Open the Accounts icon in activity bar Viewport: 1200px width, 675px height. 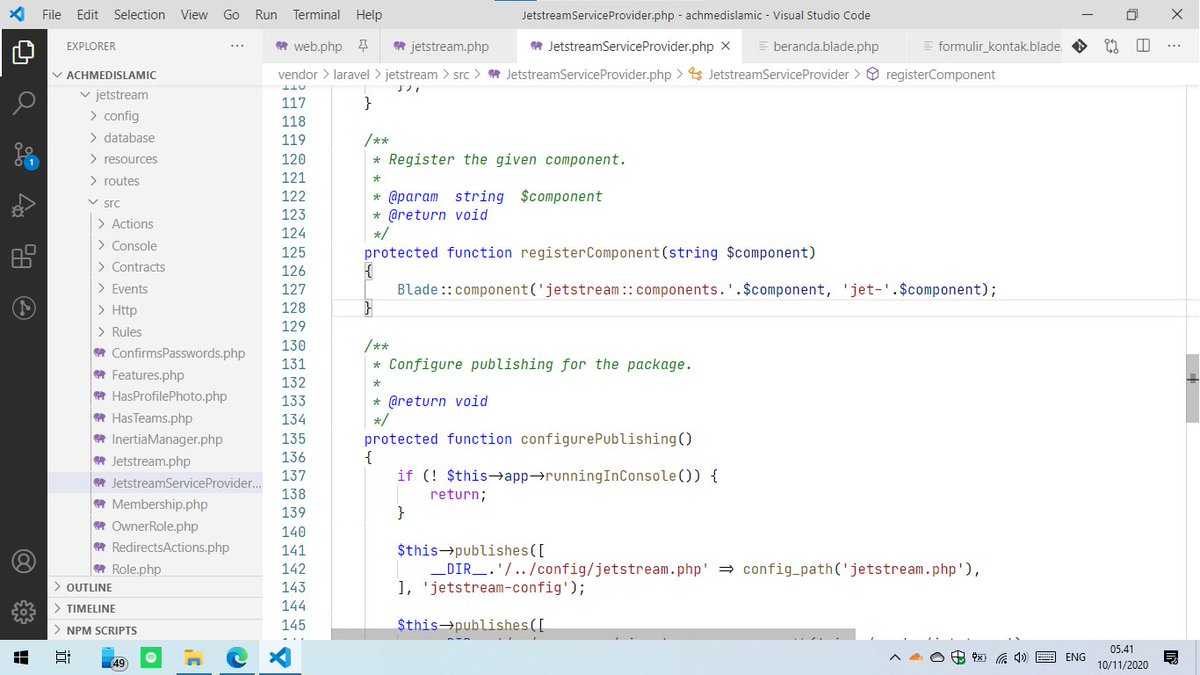tap(23, 561)
